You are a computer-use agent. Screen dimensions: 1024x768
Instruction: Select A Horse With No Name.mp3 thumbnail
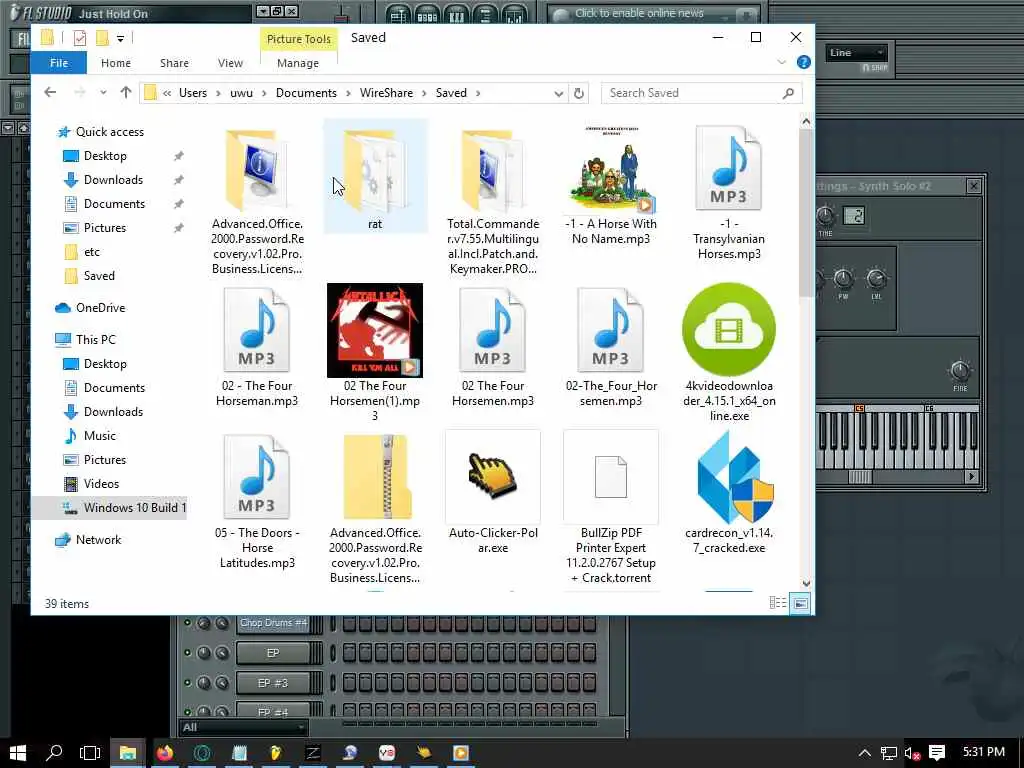[611, 170]
